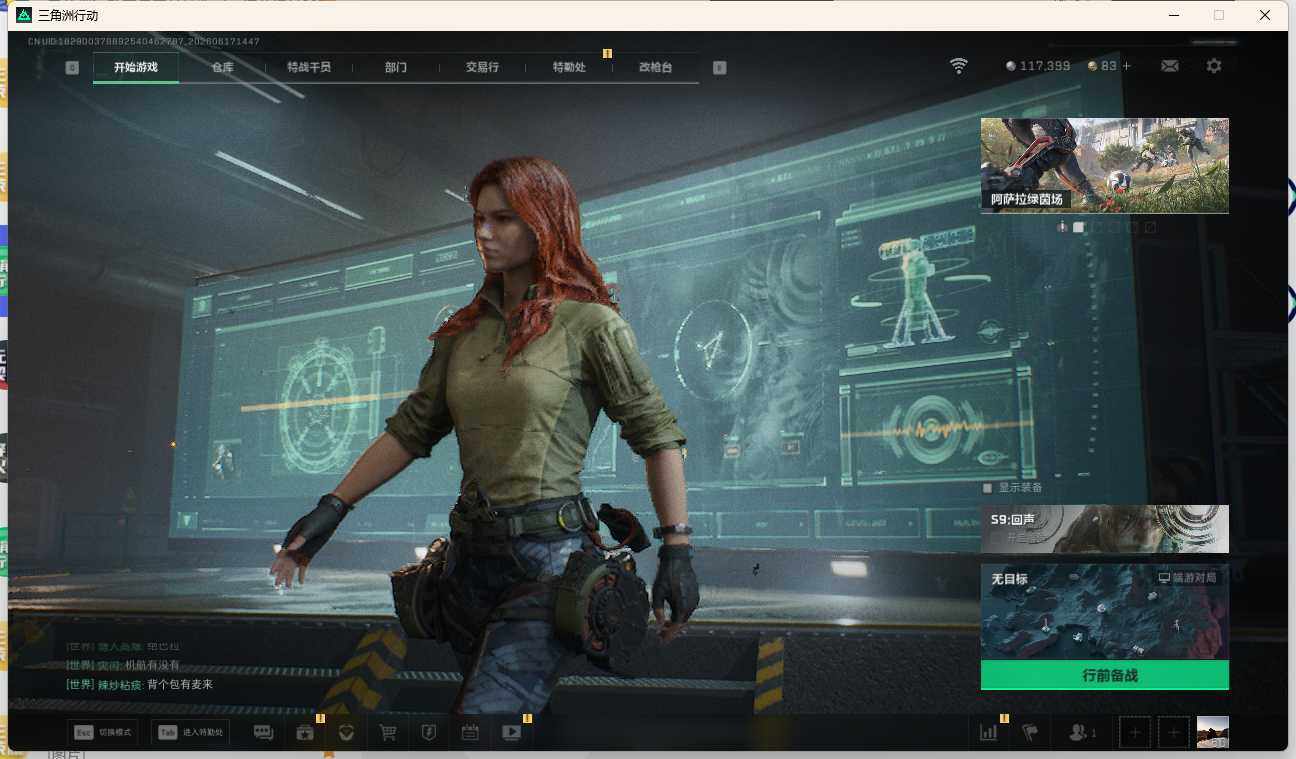Viewport: 1296px width, 759px height.
Task: Click the left tab-switch key icon
Action: pyautogui.click(x=72, y=68)
